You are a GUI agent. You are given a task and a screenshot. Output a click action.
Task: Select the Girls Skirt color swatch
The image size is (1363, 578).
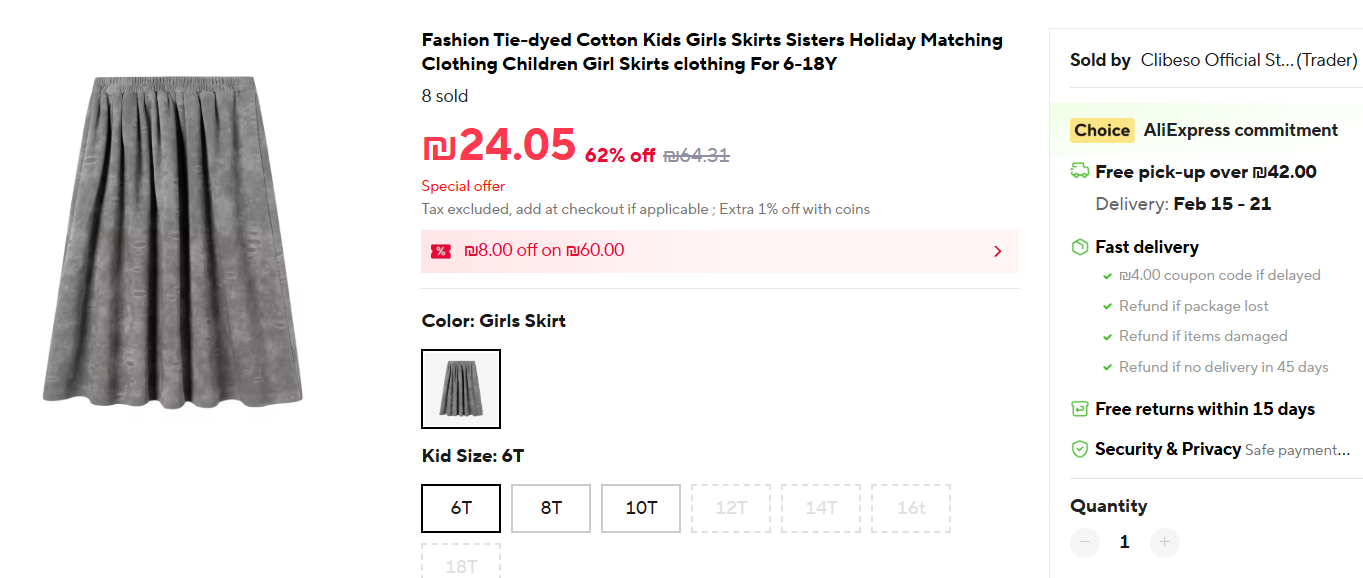(461, 389)
